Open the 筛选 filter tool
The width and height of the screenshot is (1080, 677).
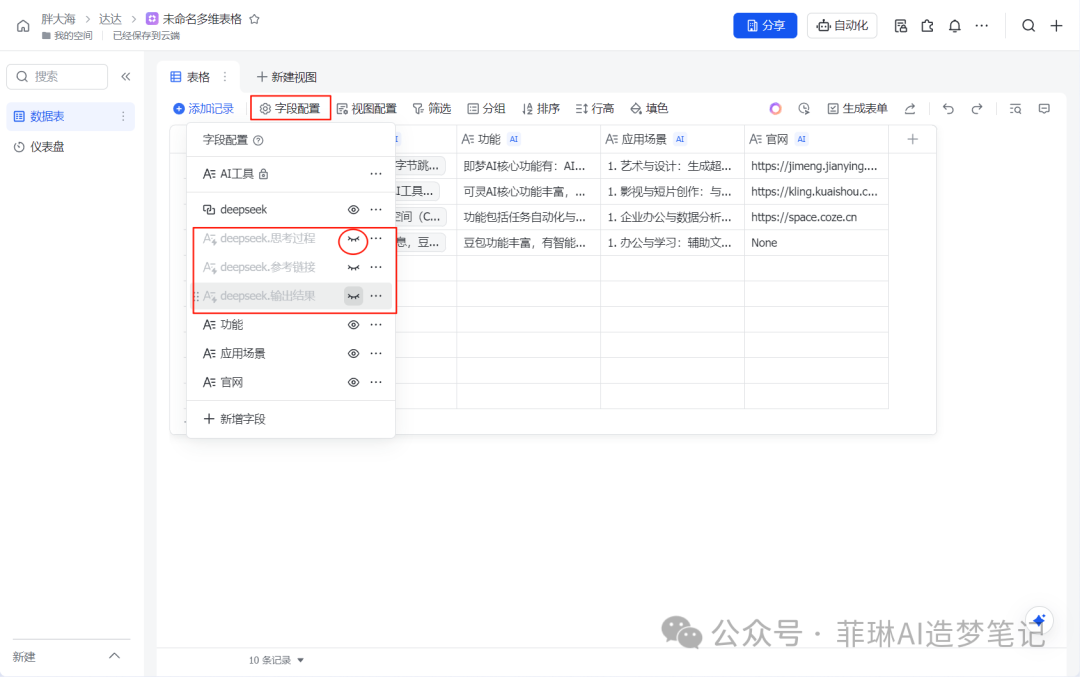[432, 109]
